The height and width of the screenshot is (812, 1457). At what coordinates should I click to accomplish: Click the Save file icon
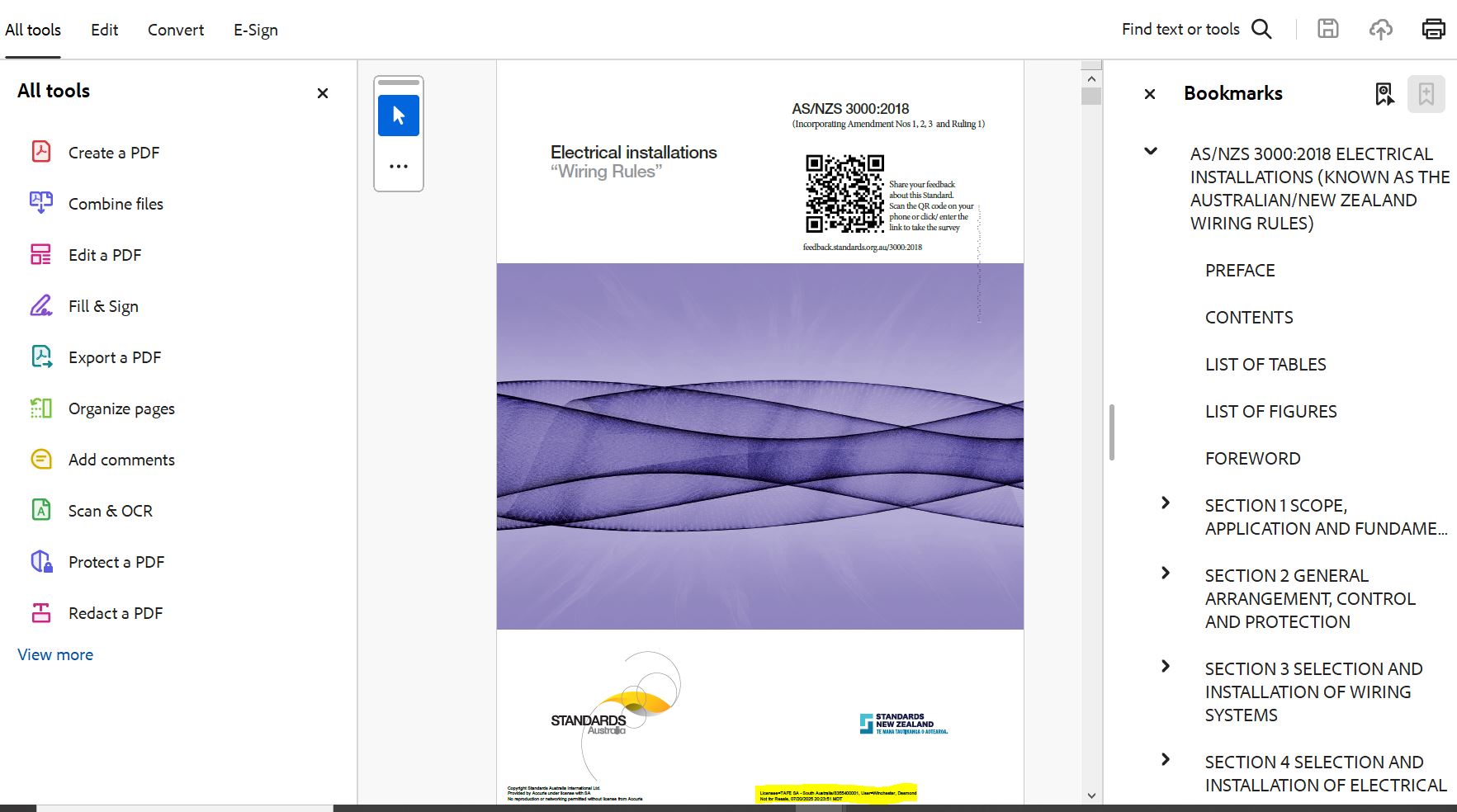(x=1327, y=29)
